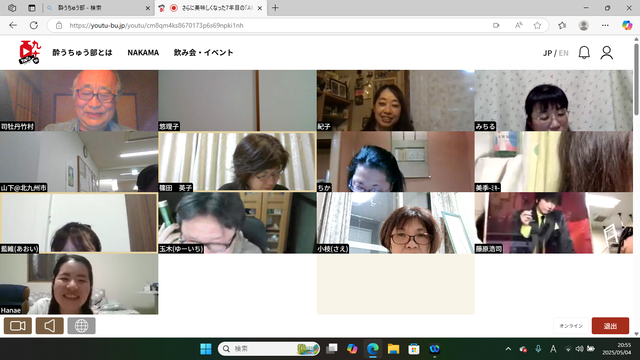Reload the current page
Viewport: 640px width, 360px height.
pos(33,25)
